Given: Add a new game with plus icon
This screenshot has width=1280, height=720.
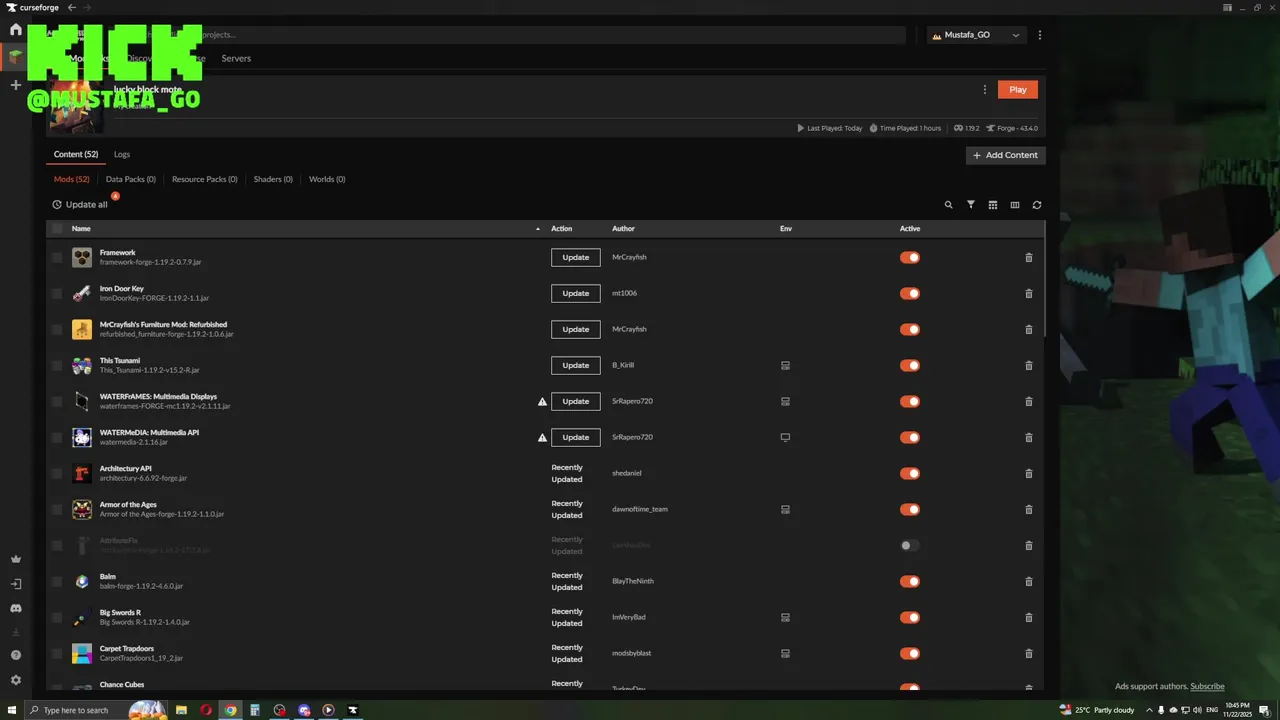Looking at the screenshot, I should (x=15, y=85).
